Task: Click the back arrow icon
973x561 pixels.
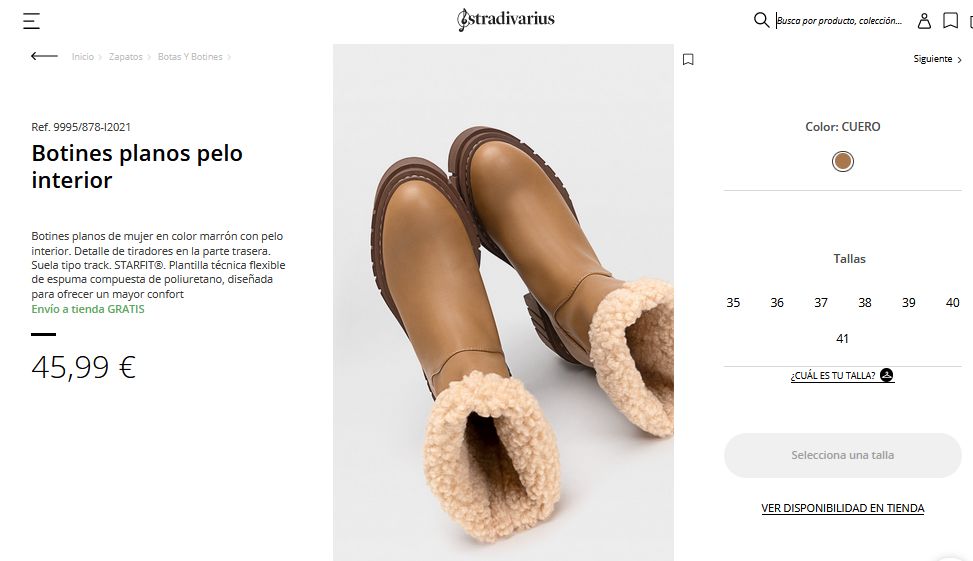Action: [x=44, y=57]
